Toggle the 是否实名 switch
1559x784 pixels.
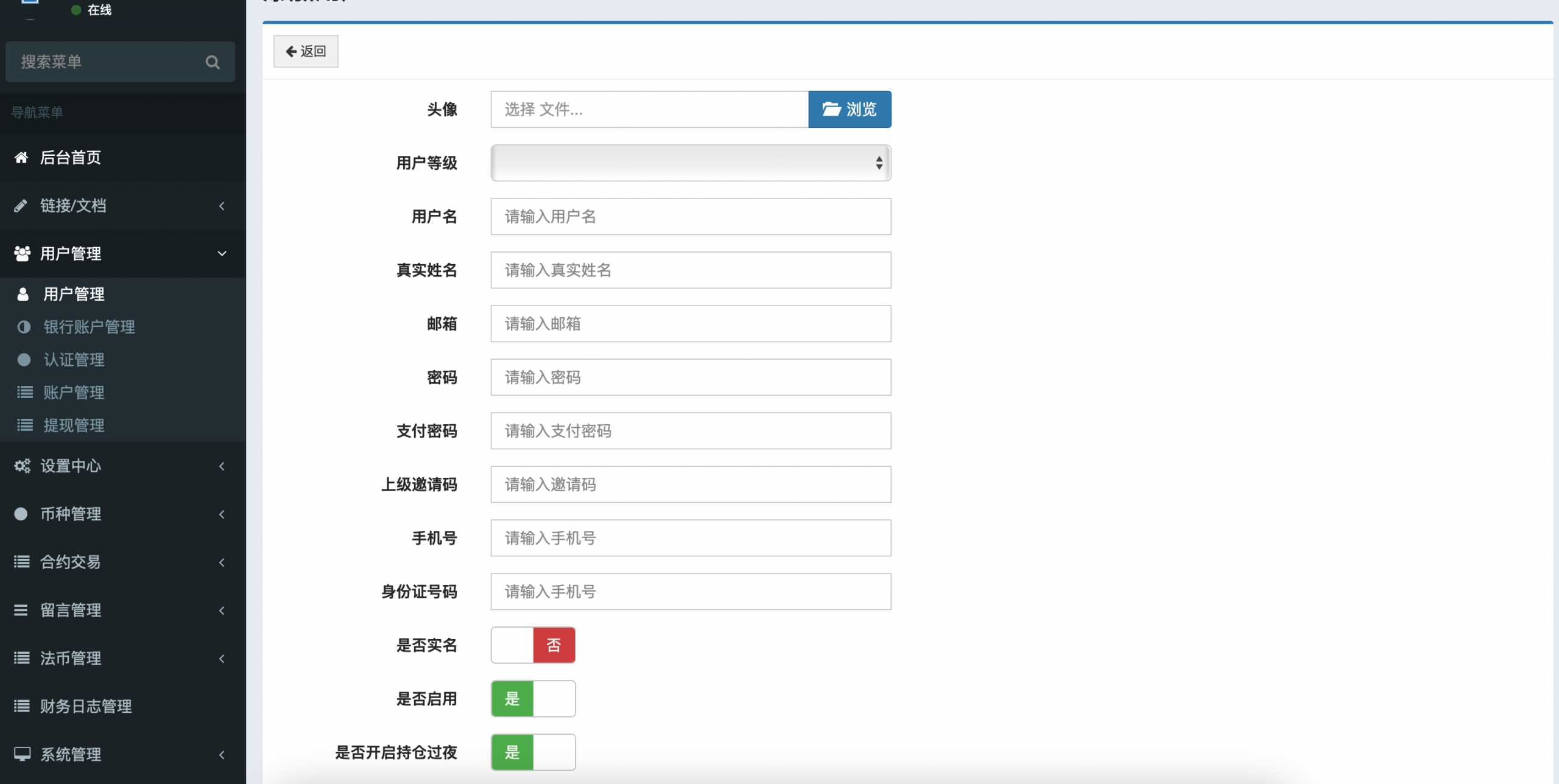(x=533, y=645)
